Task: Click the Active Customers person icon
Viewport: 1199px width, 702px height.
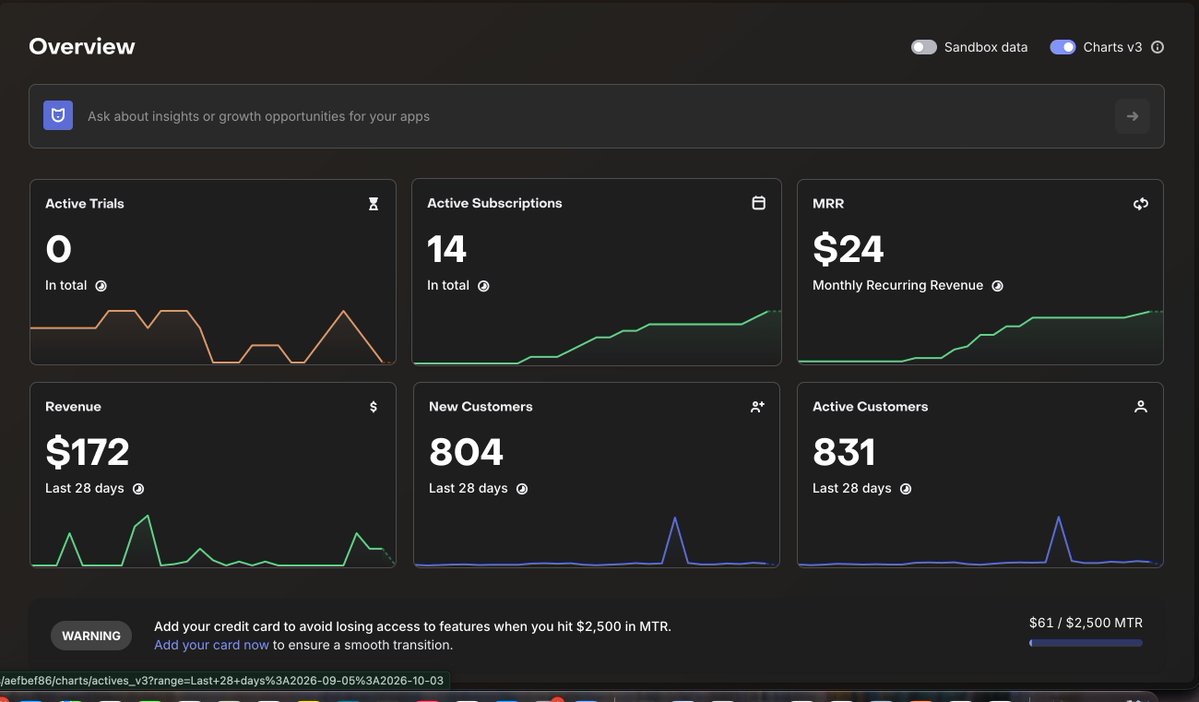Action: 1141,407
